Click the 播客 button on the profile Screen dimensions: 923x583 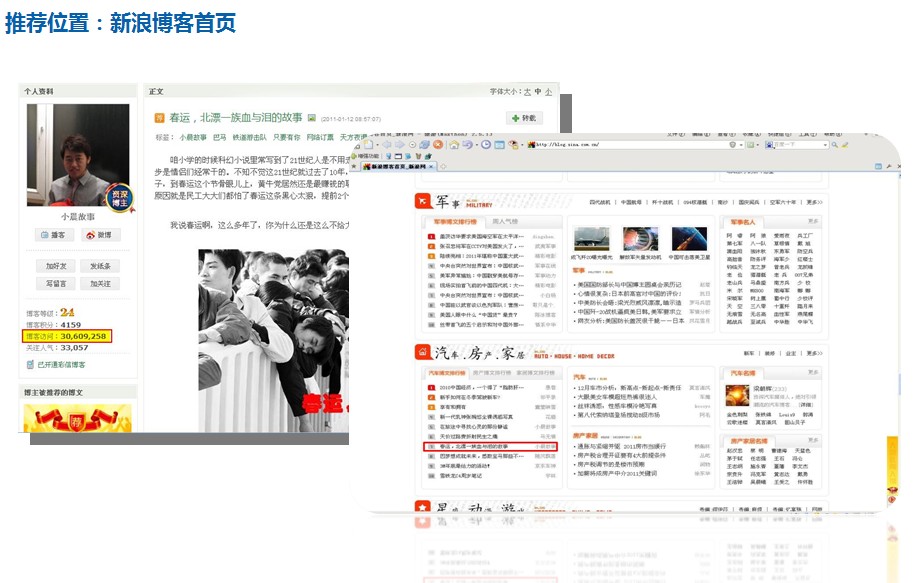click(x=54, y=235)
